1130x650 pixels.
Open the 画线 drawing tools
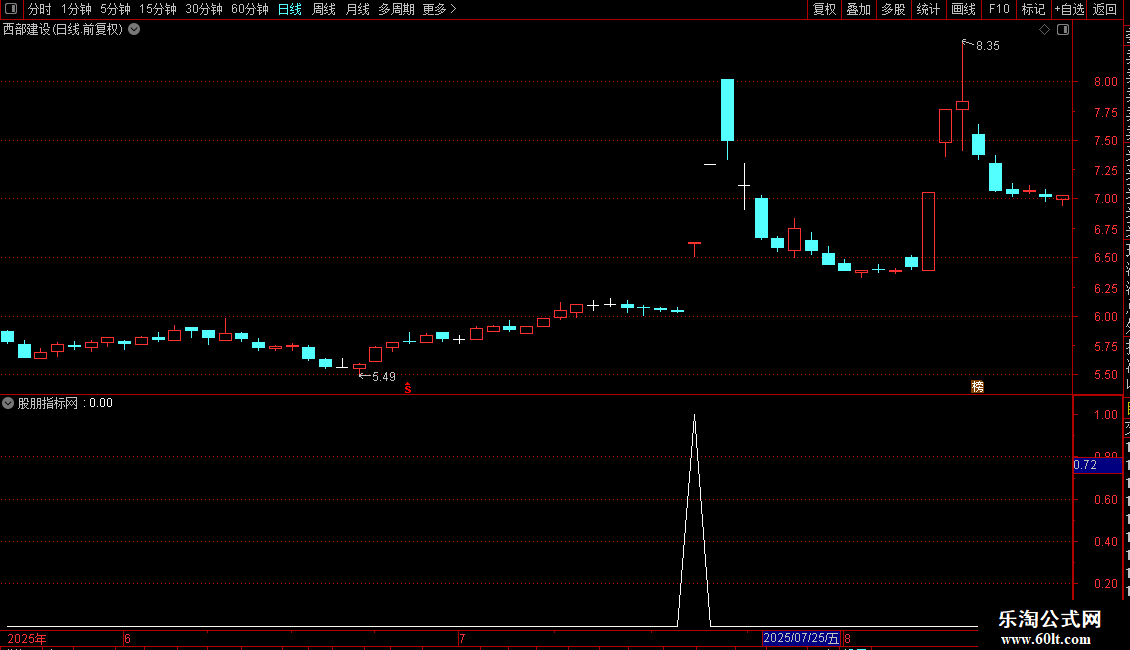(x=964, y=9)
